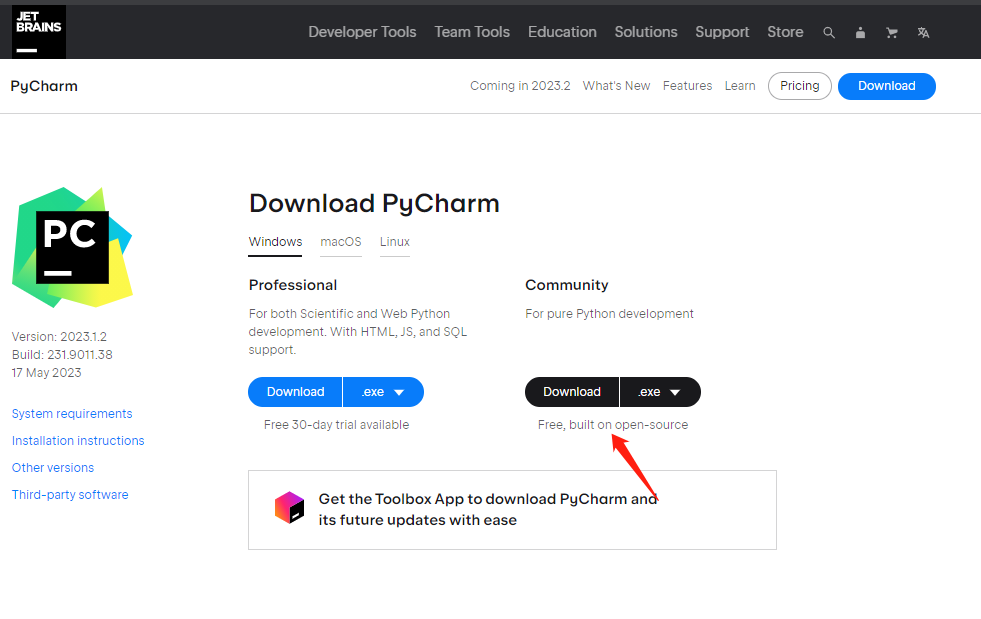Viewport: 981px width, 619px height.
Task: Click the Toolbox App banner
Action: tap(512, 510)
